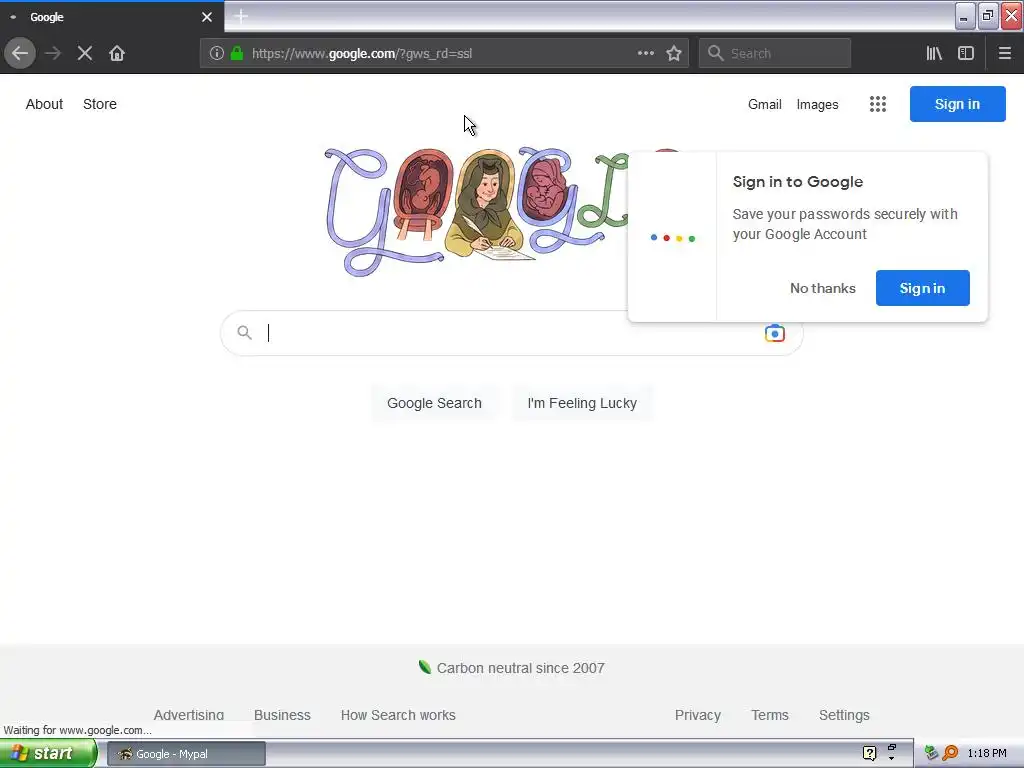The image size is (1024, 768).
Task: Select Google - Mypal taskbar button
Action: click(x=186, y=754)
